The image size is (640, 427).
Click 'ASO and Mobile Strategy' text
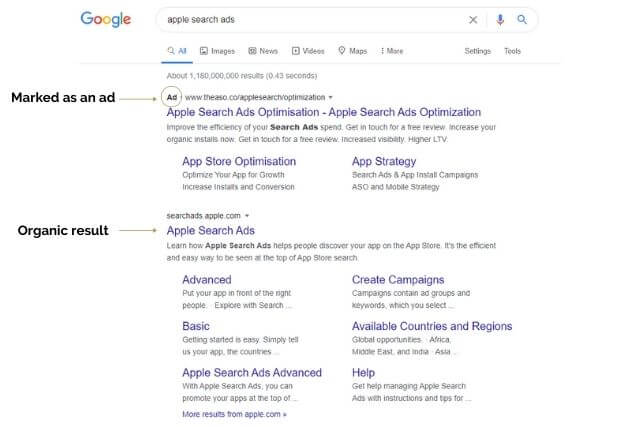click(x=396, y=187)
